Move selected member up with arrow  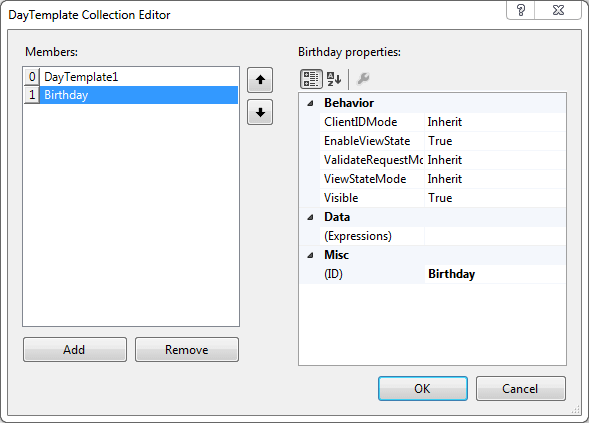point(260,80)
